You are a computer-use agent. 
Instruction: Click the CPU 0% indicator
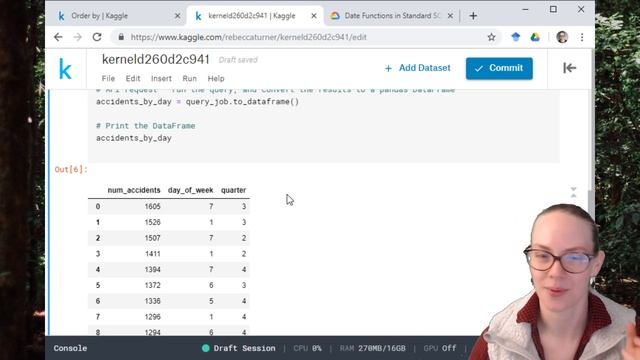point(307,348)
